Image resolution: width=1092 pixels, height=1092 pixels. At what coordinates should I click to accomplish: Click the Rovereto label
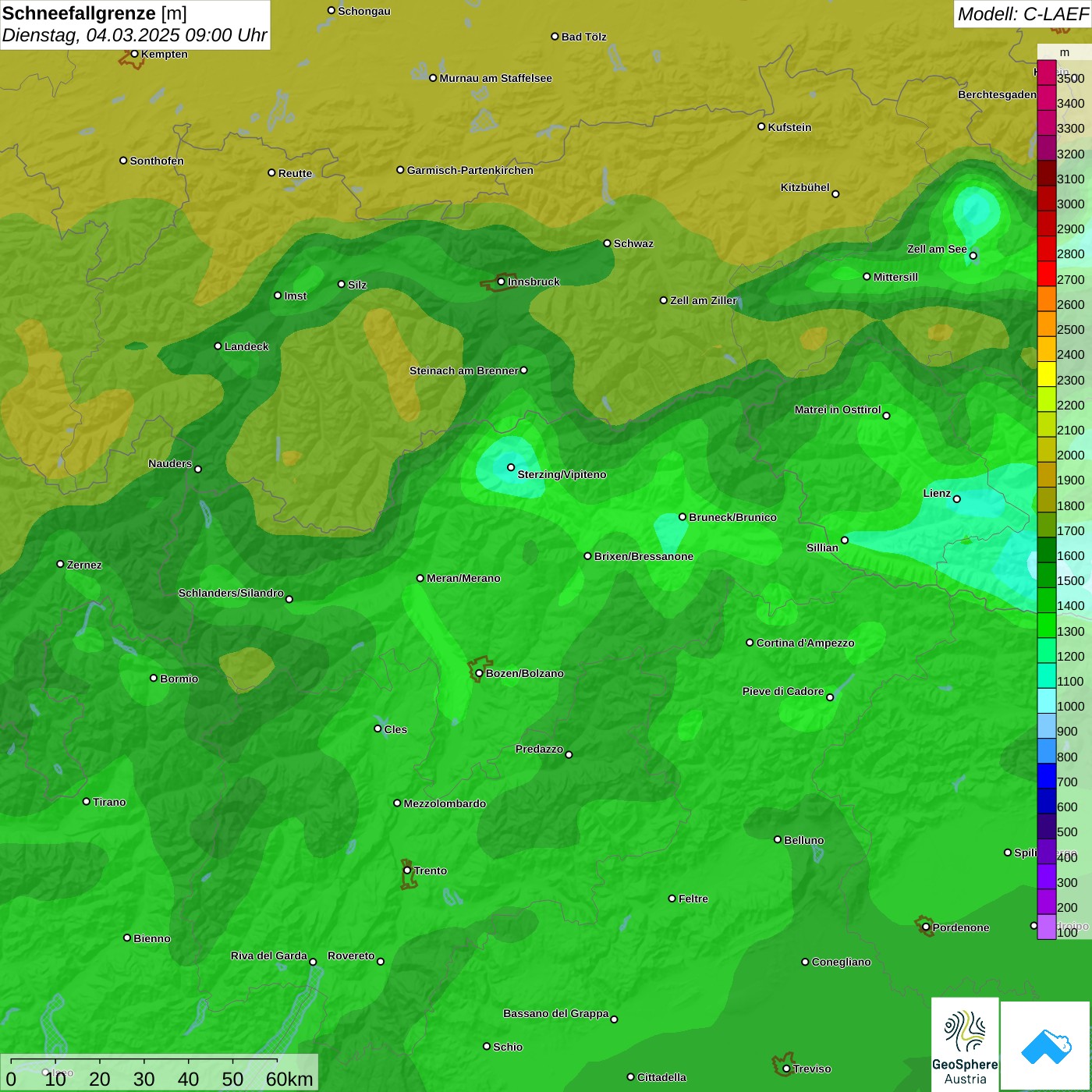pyautogui.click(x=351, y=955)
